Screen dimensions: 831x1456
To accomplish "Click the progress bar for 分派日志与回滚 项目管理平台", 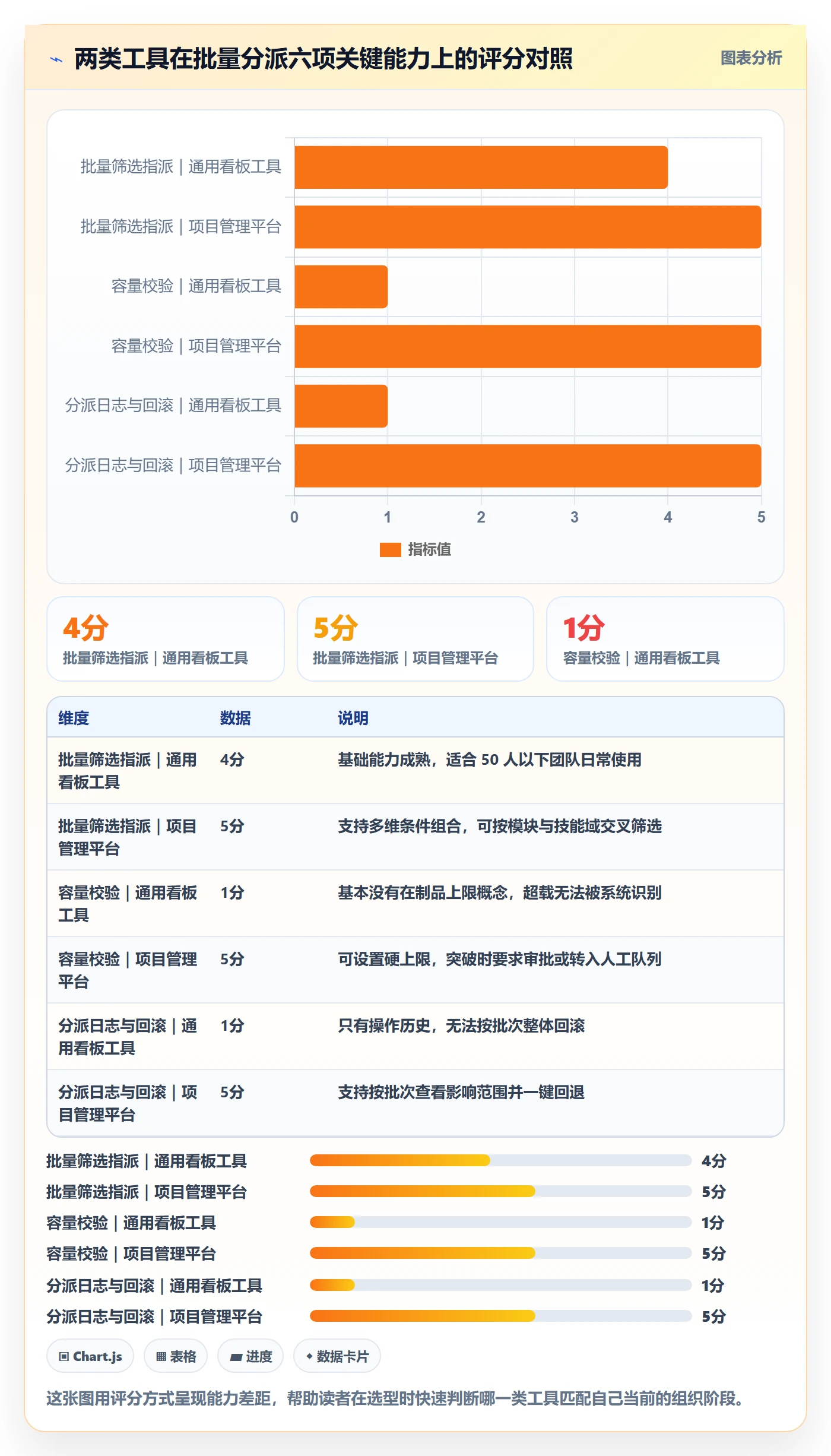I will coord(500,1316).
